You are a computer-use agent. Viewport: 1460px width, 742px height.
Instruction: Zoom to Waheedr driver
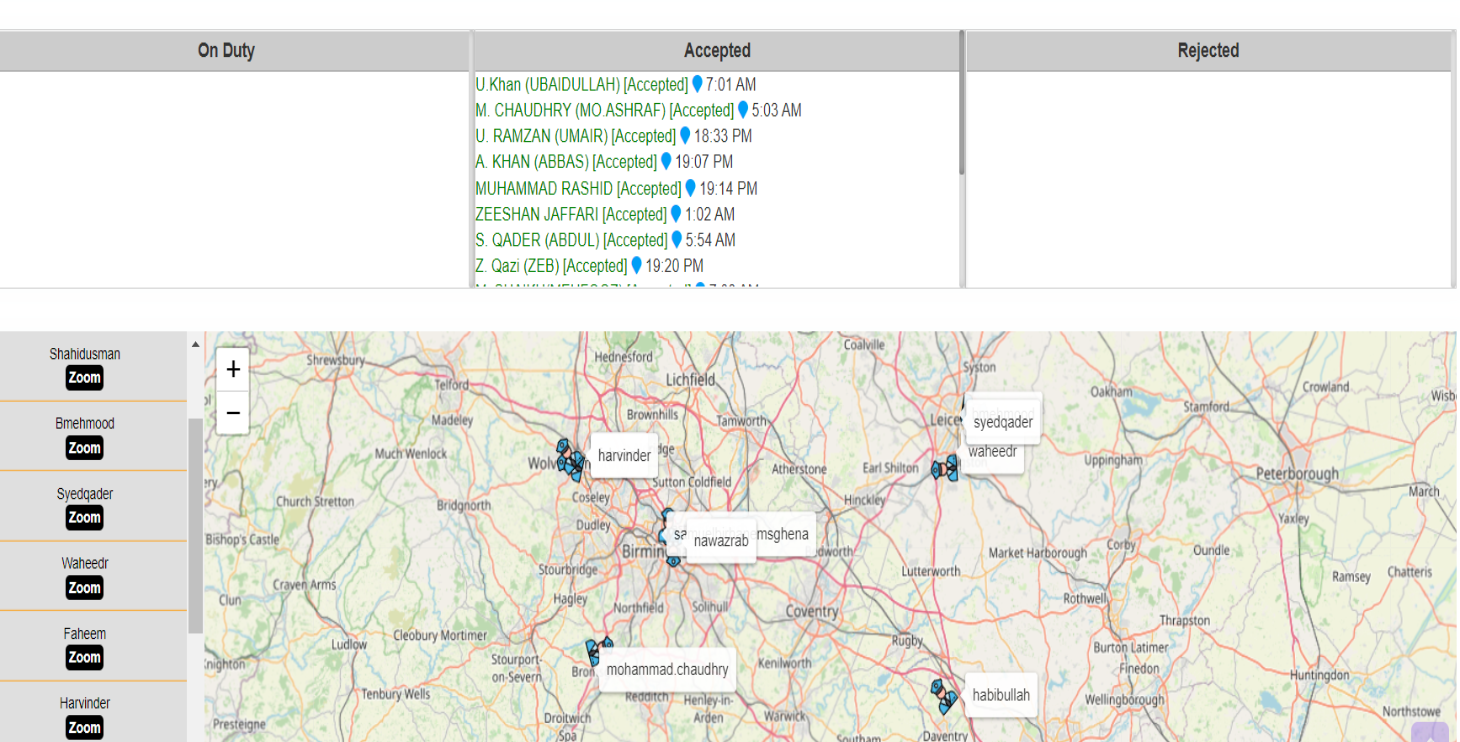pos(85,588)
